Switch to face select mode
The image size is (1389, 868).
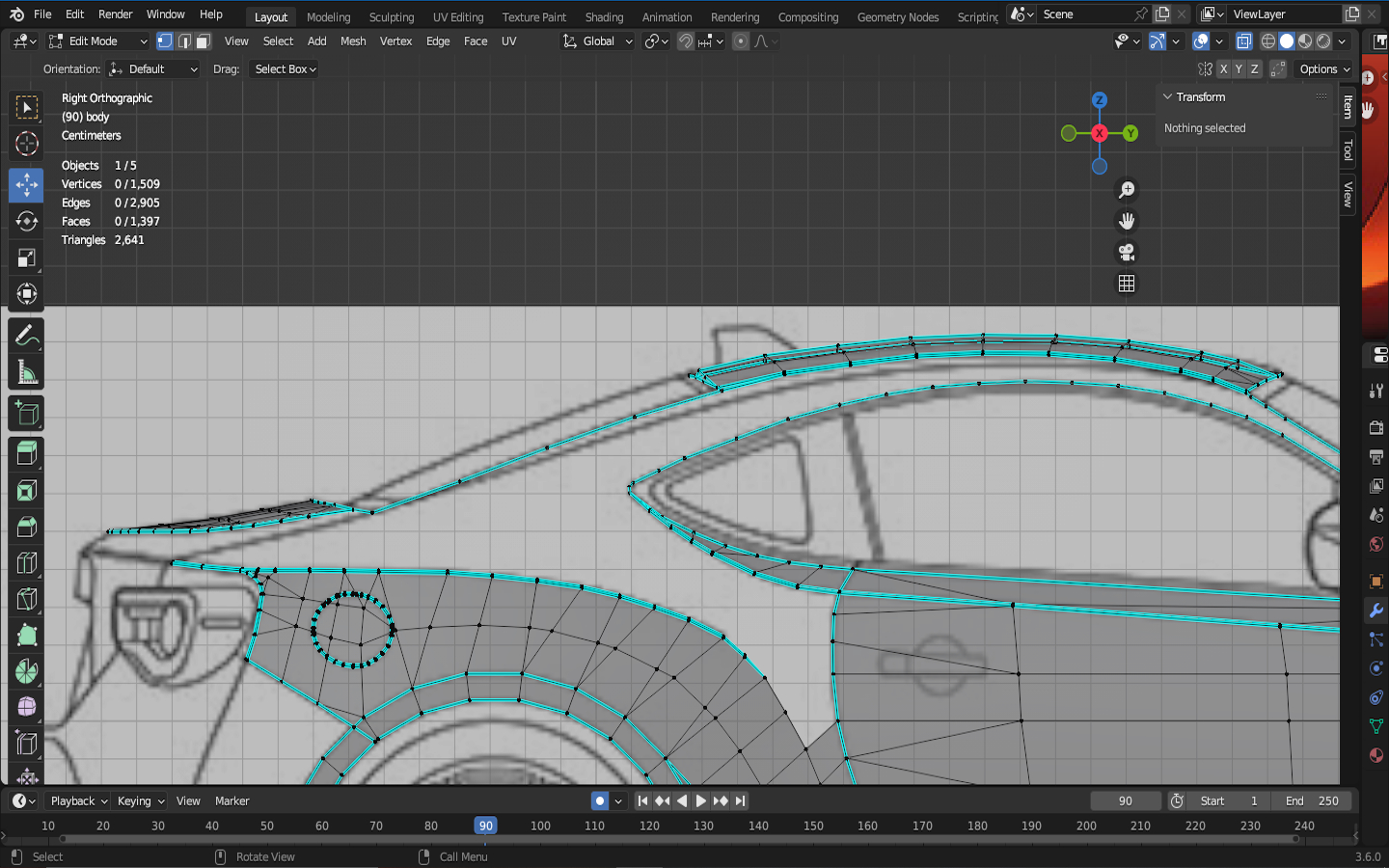click(204, 41)
